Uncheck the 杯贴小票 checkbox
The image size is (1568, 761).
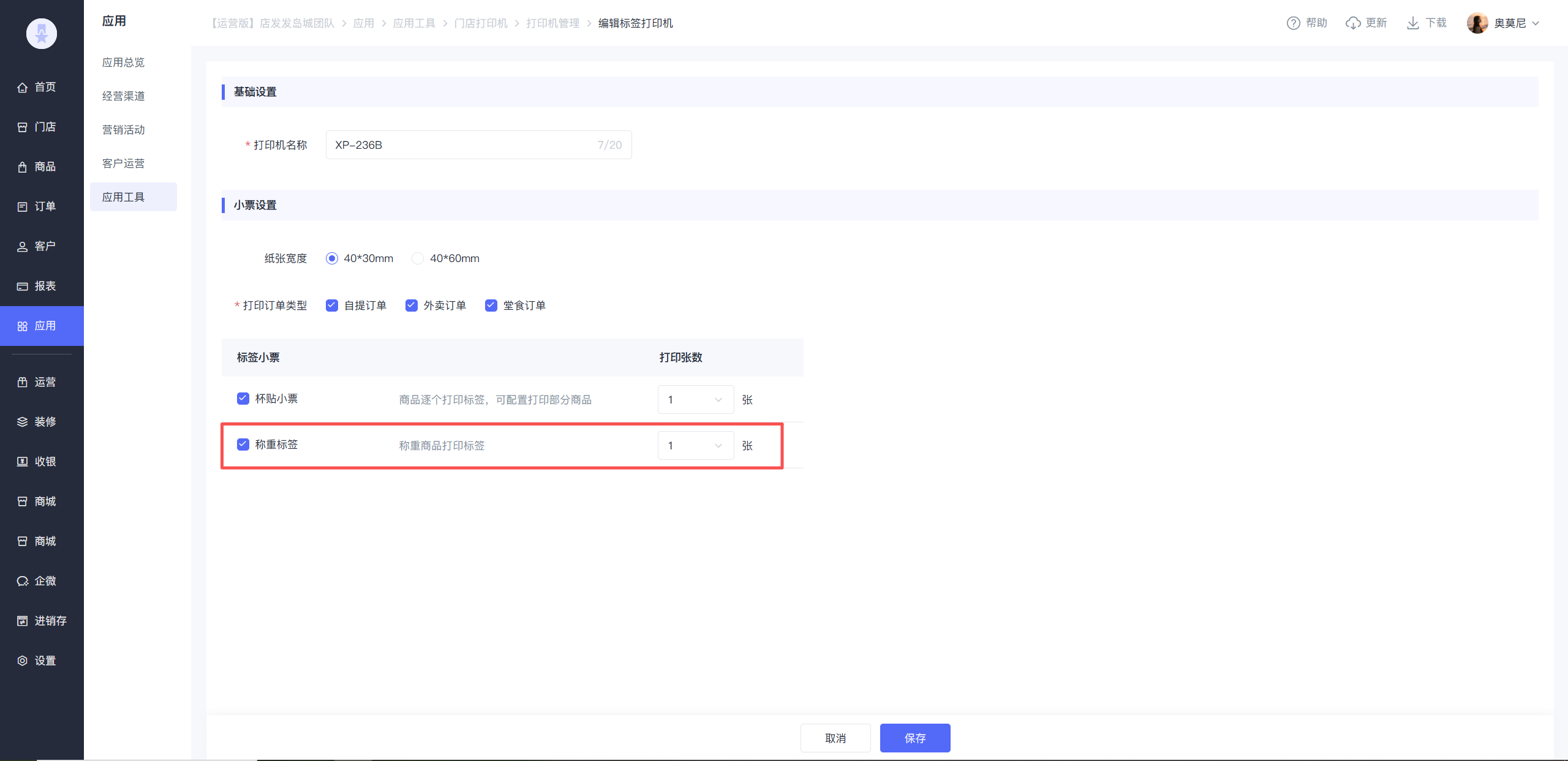243,399
